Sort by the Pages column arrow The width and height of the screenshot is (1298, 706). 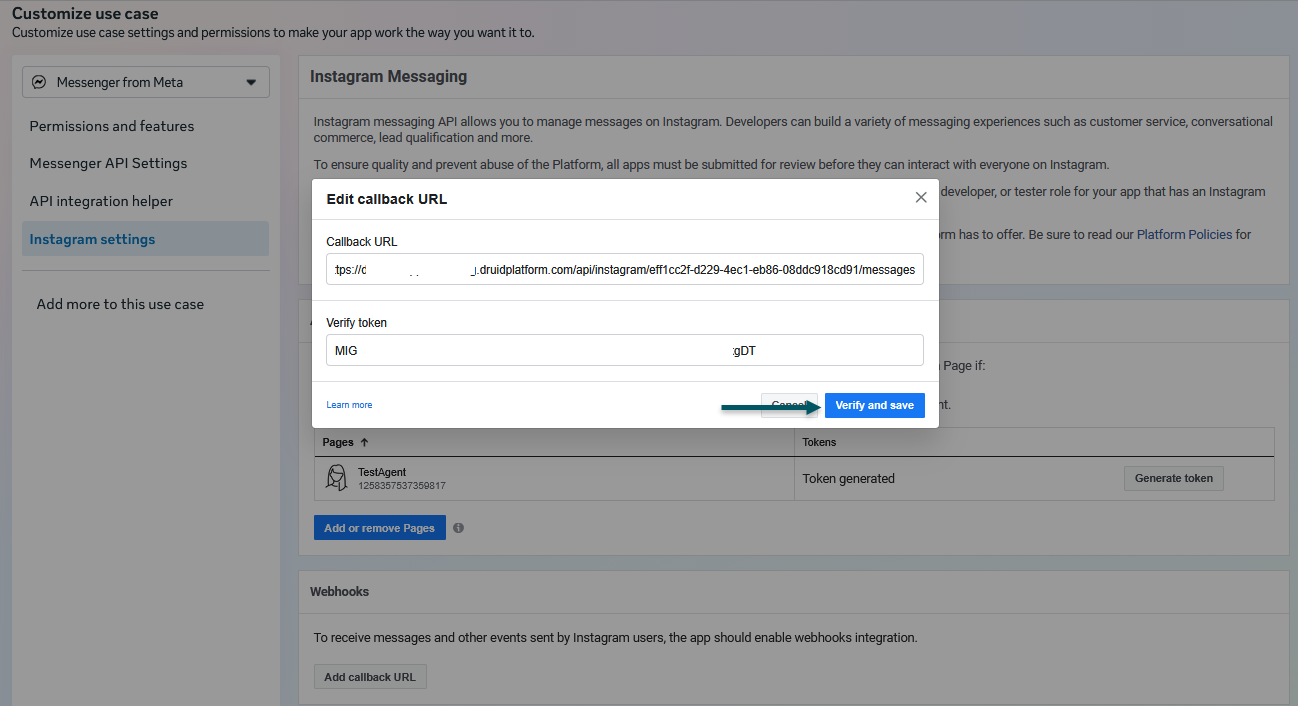click(x=364, y=442)
